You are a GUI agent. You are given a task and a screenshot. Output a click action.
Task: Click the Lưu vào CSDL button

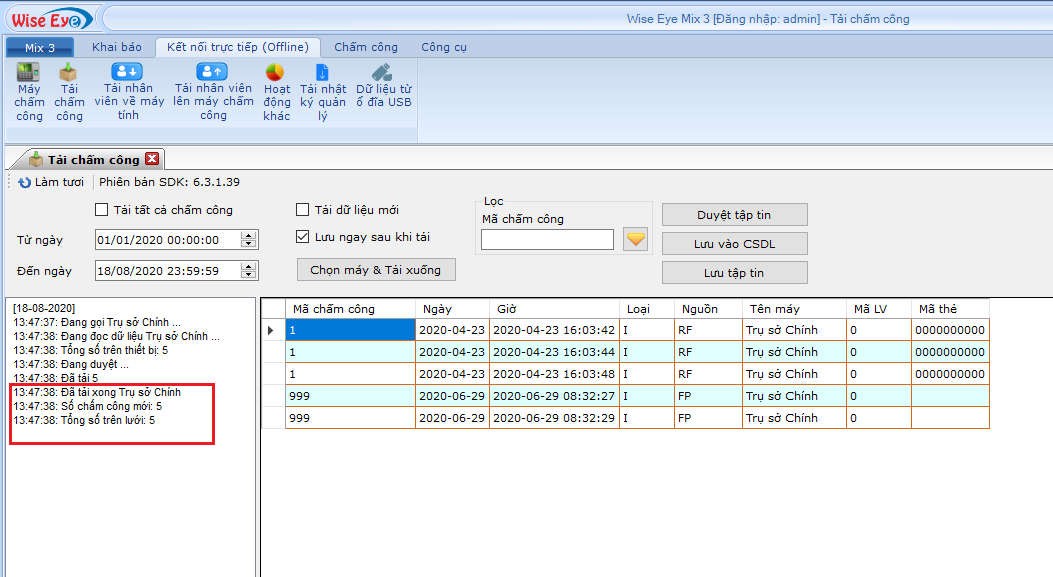(734, 244)
